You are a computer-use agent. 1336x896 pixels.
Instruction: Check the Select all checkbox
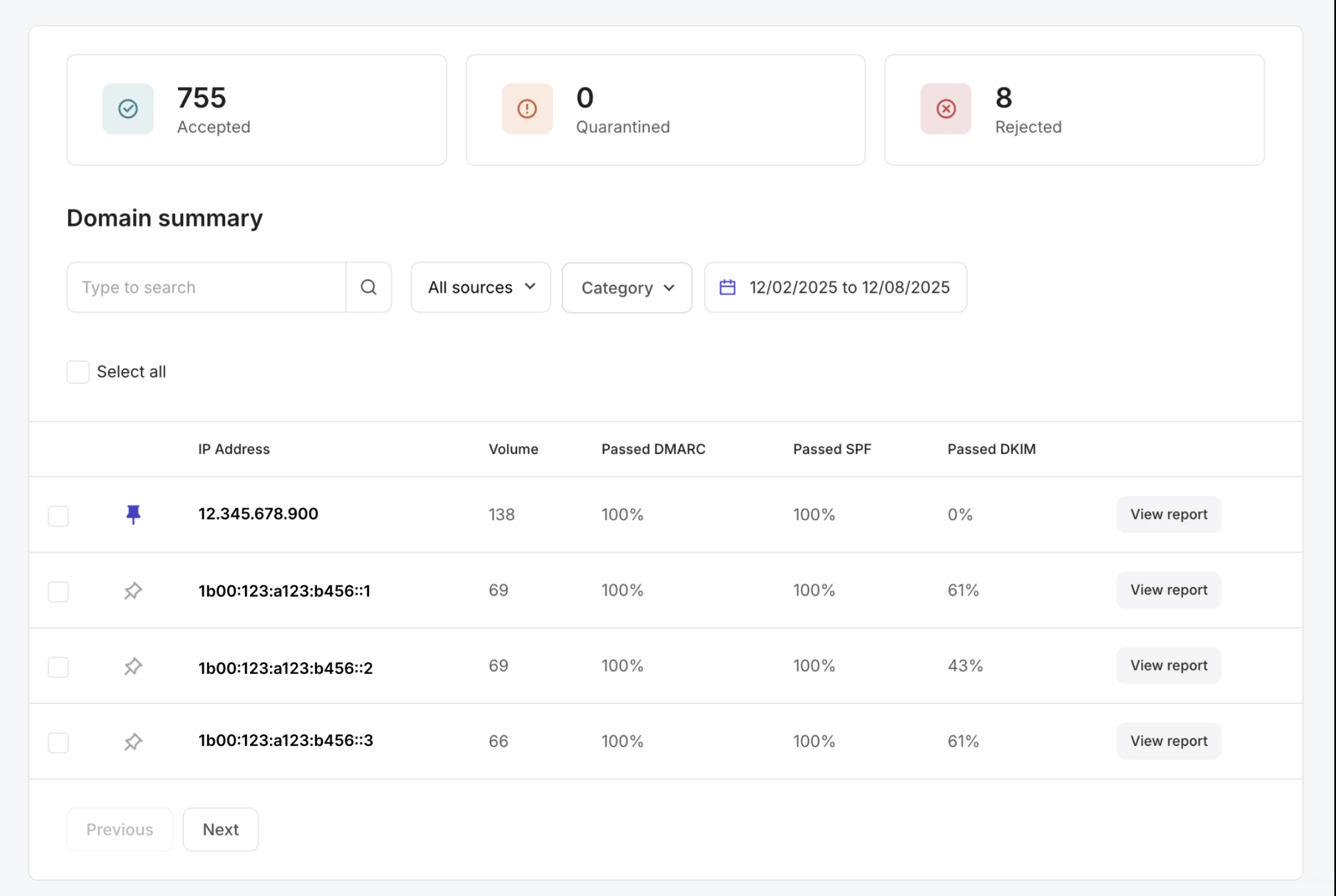pos(78,372)
